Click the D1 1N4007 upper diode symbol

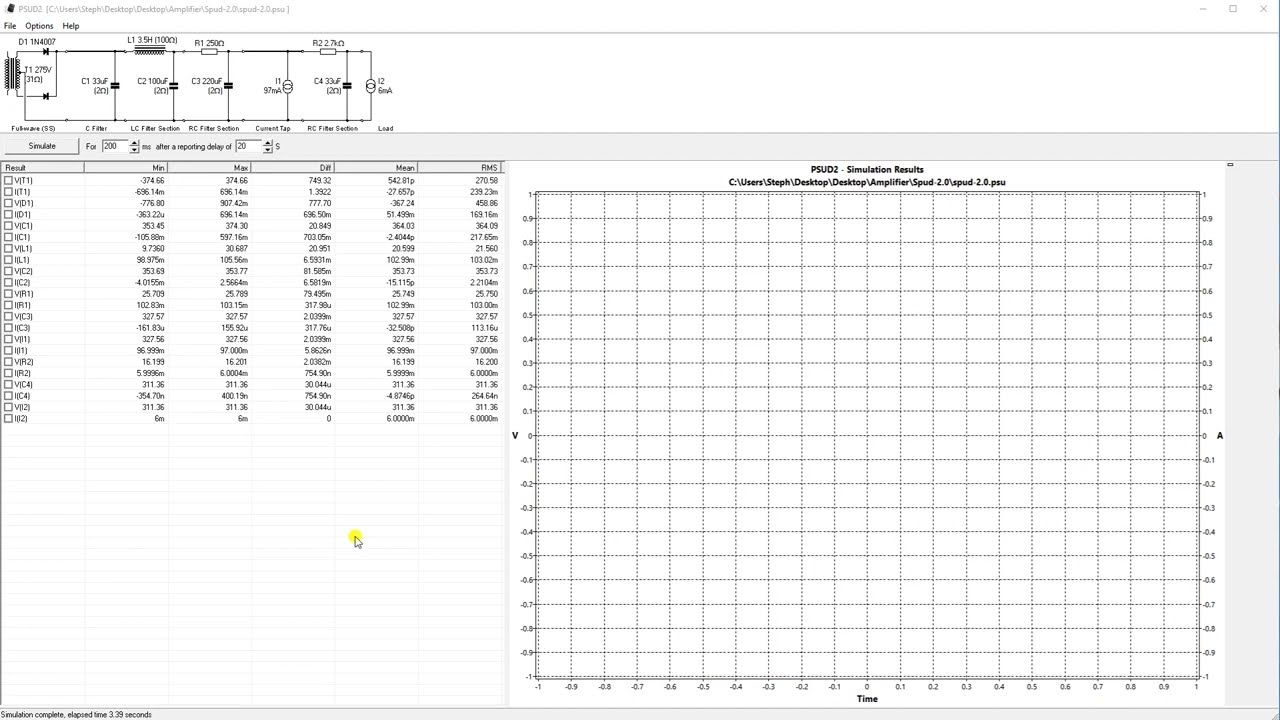point(45,51)
